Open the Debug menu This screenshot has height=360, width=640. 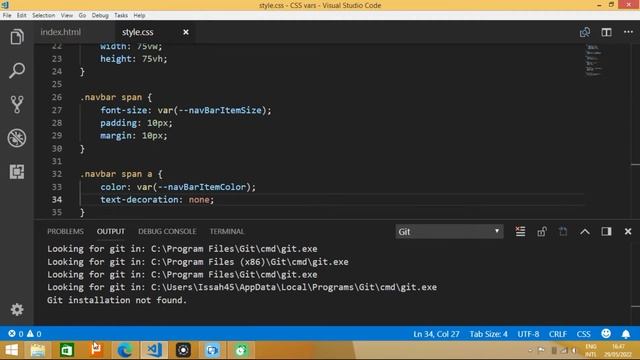100,15
